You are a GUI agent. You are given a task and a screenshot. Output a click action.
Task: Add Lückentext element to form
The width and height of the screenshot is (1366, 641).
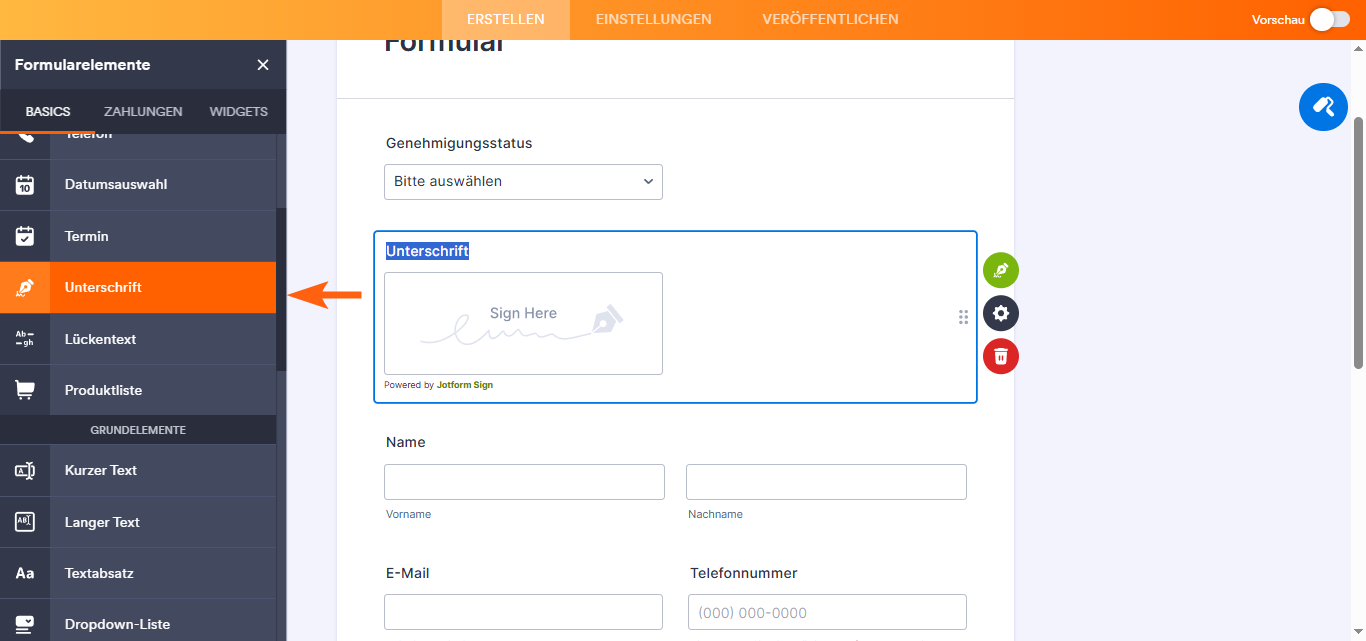click(x=138, y=339)
